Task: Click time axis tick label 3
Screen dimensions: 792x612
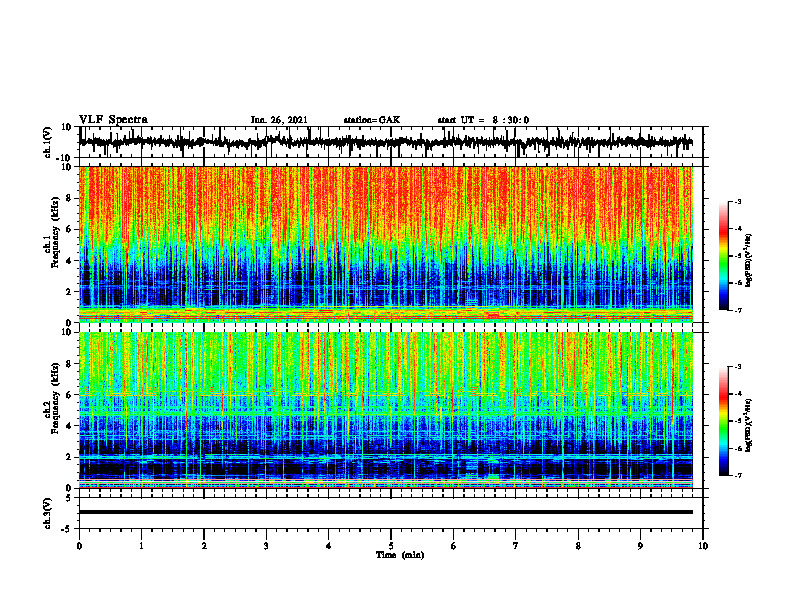Action: point(266,546)
